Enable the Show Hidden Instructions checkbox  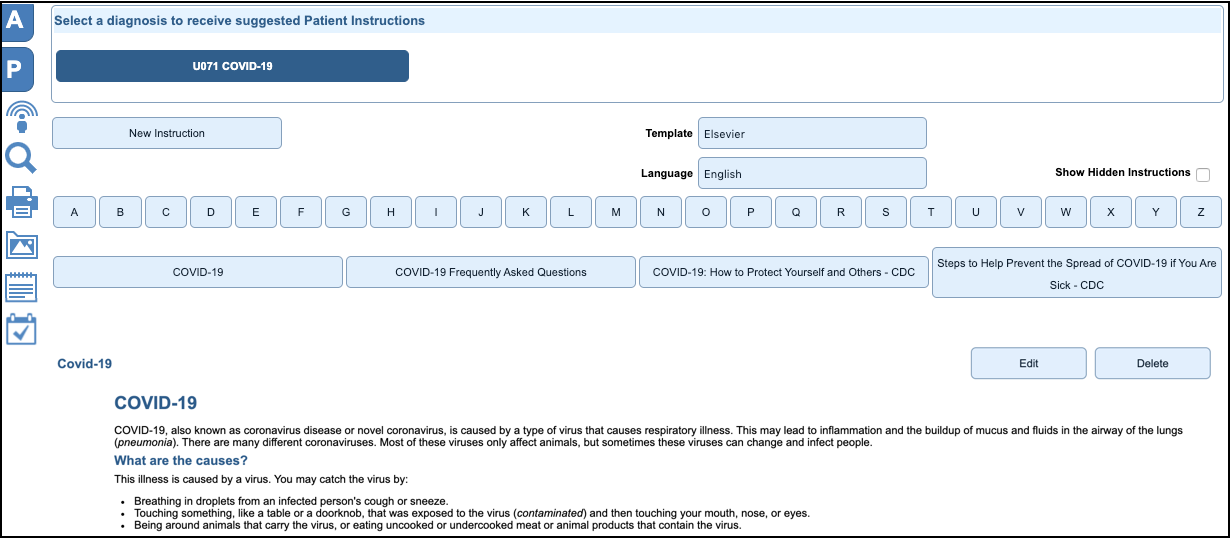point(1202,175)
